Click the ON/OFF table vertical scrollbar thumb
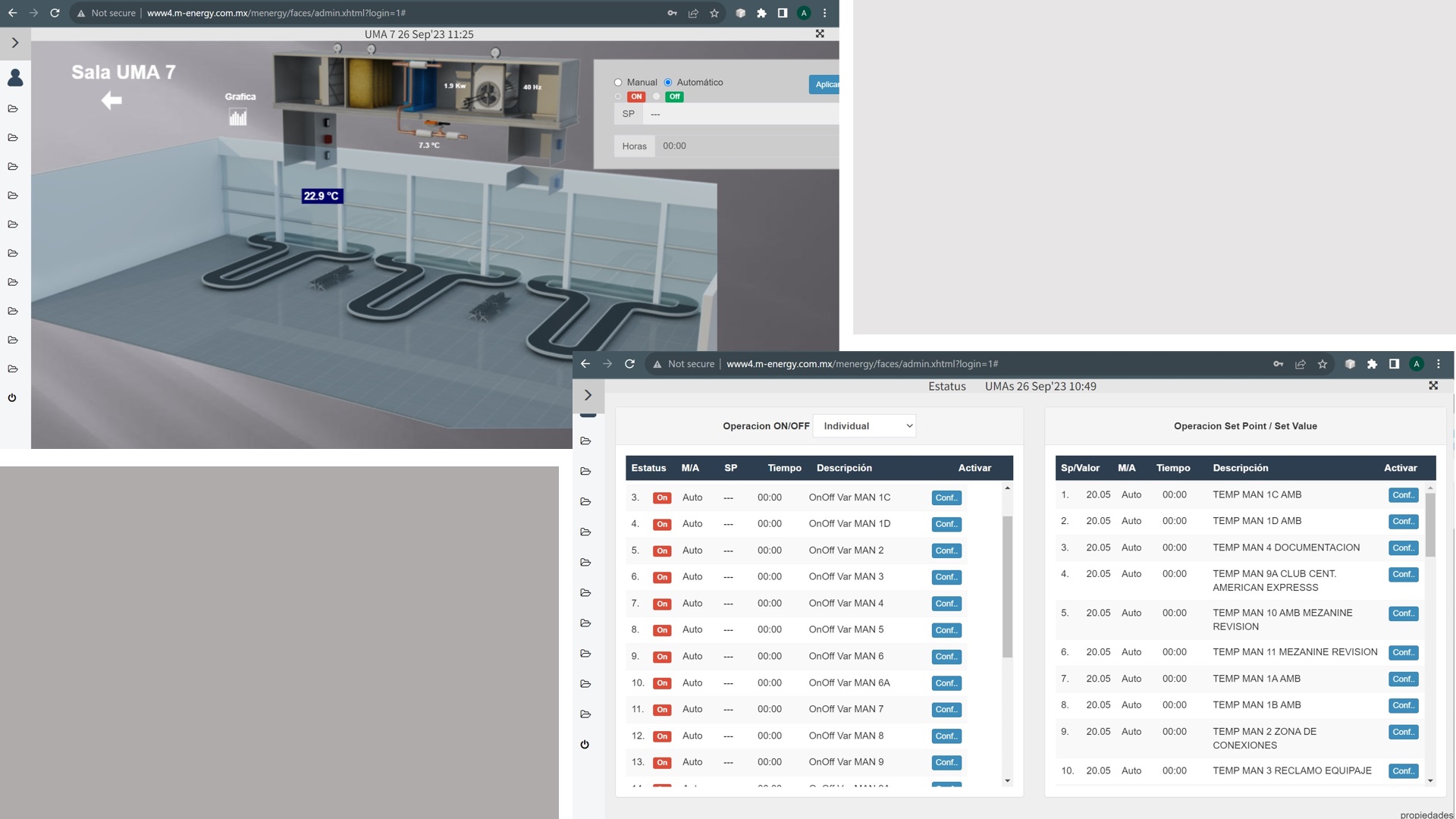 (x=1007, y=585)
